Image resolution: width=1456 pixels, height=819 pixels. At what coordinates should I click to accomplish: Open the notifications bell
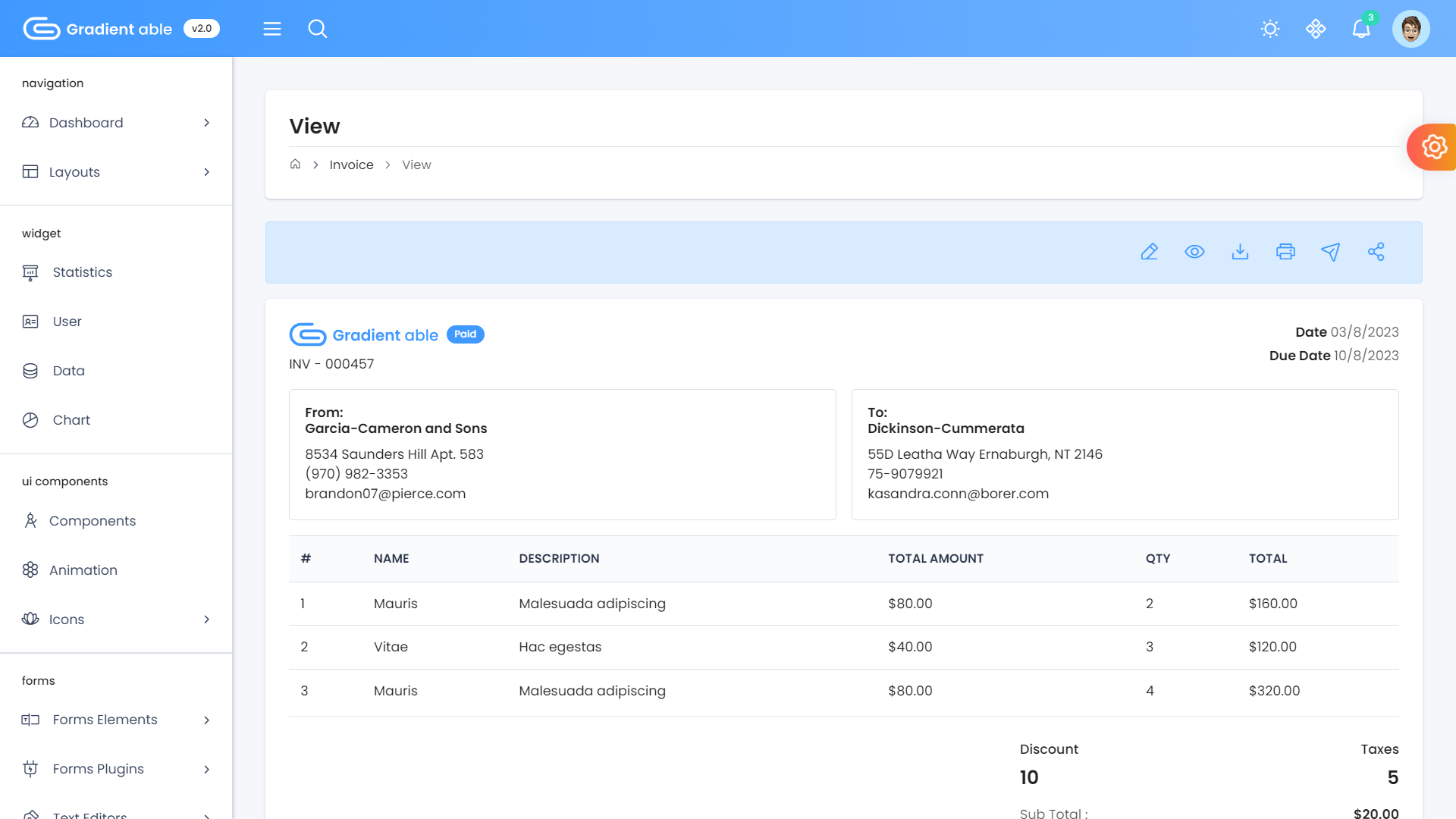click(1361, 29)
